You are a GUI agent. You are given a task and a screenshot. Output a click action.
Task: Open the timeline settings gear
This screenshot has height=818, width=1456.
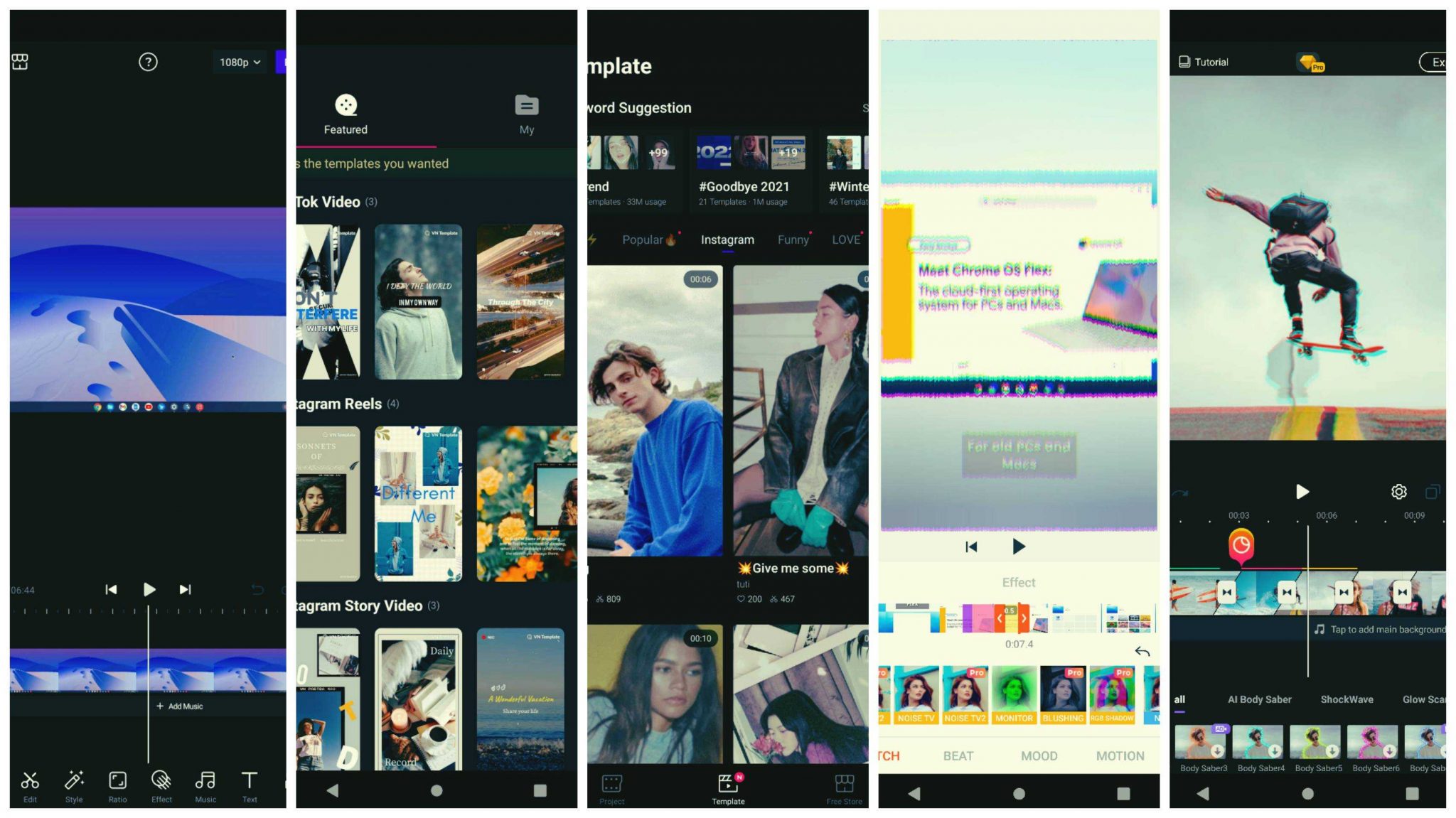pos(1399,492)
